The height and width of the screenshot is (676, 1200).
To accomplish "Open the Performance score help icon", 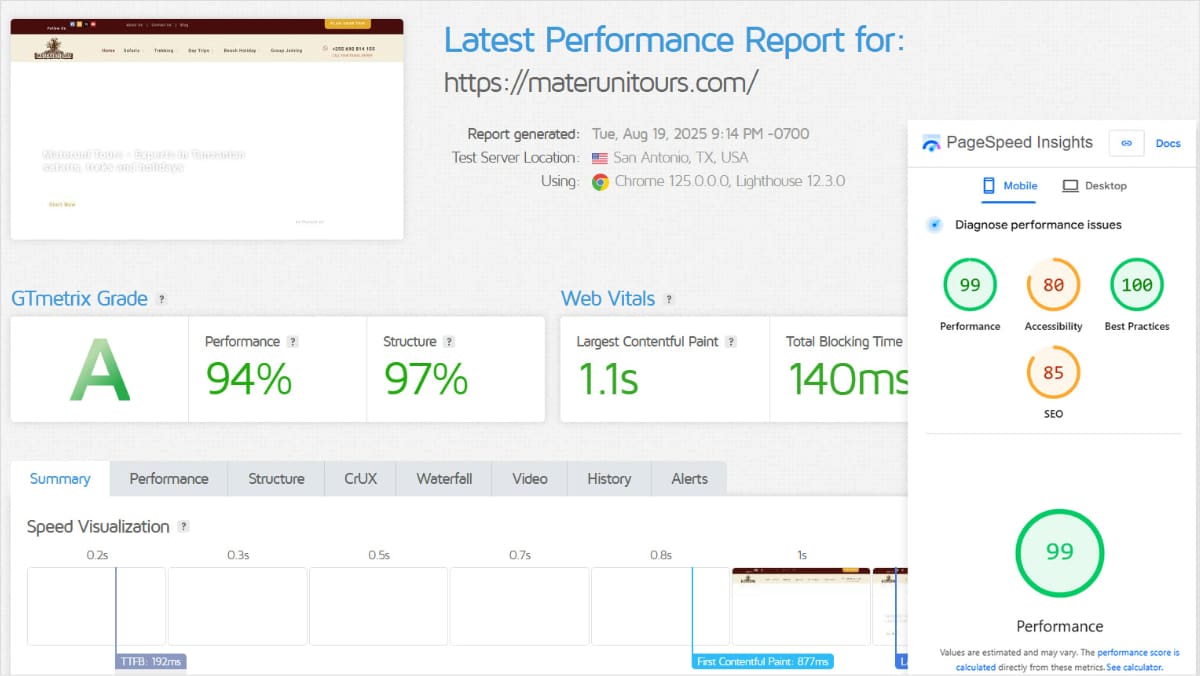I will click(292, 342).
